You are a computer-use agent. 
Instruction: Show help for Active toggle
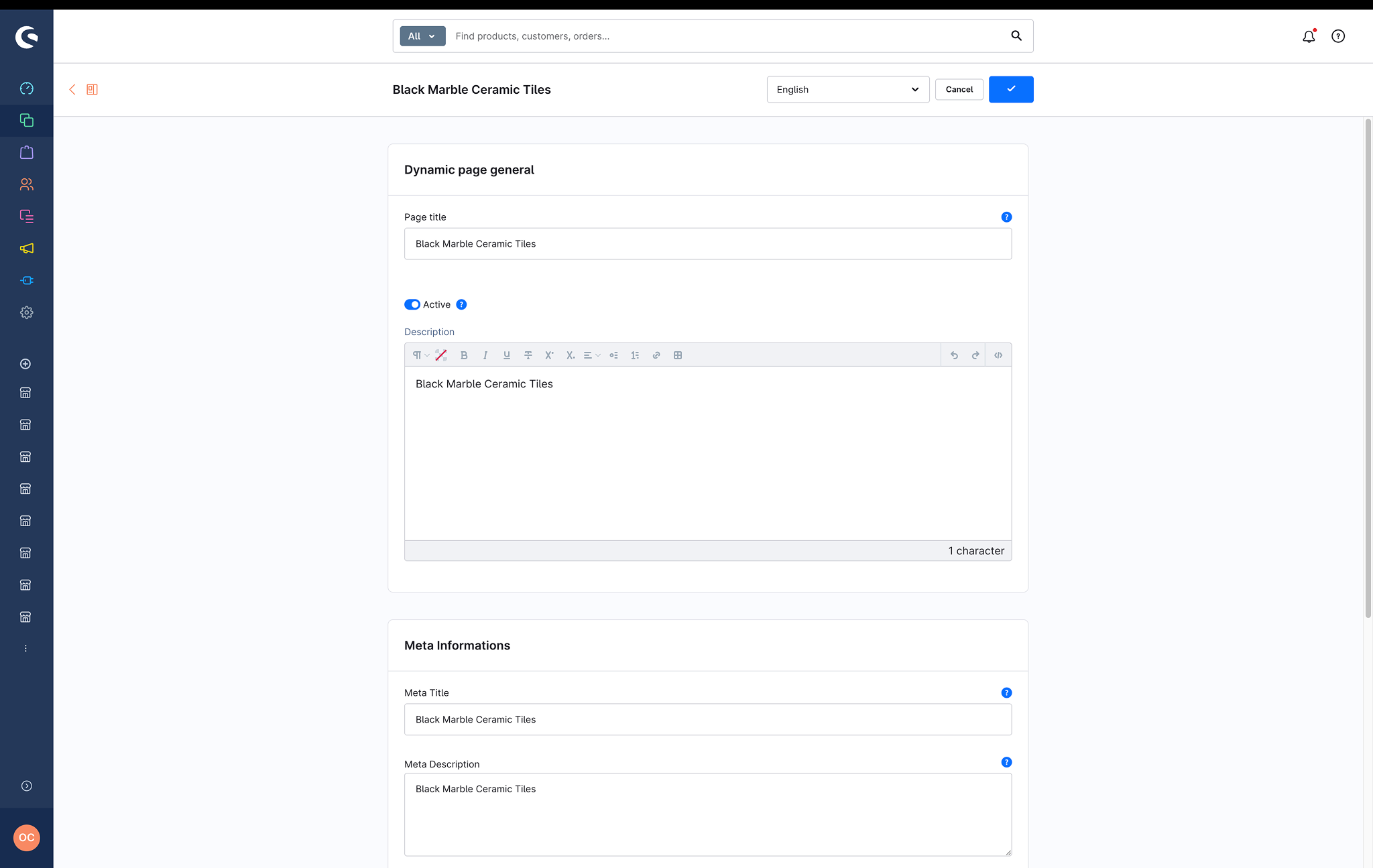pyautogui.click(x=461, y=304)
